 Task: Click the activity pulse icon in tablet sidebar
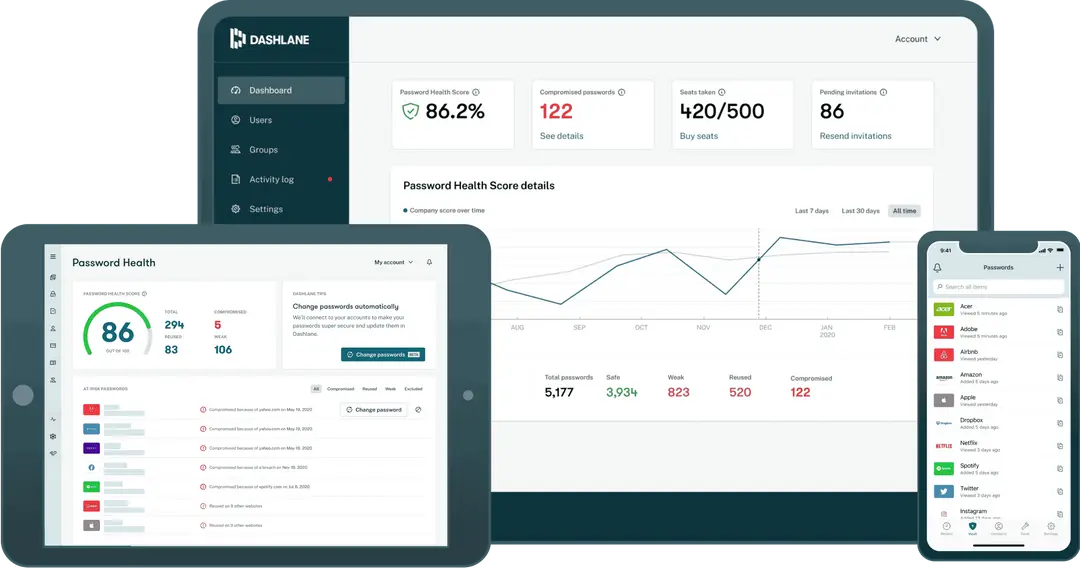[53, 419]
